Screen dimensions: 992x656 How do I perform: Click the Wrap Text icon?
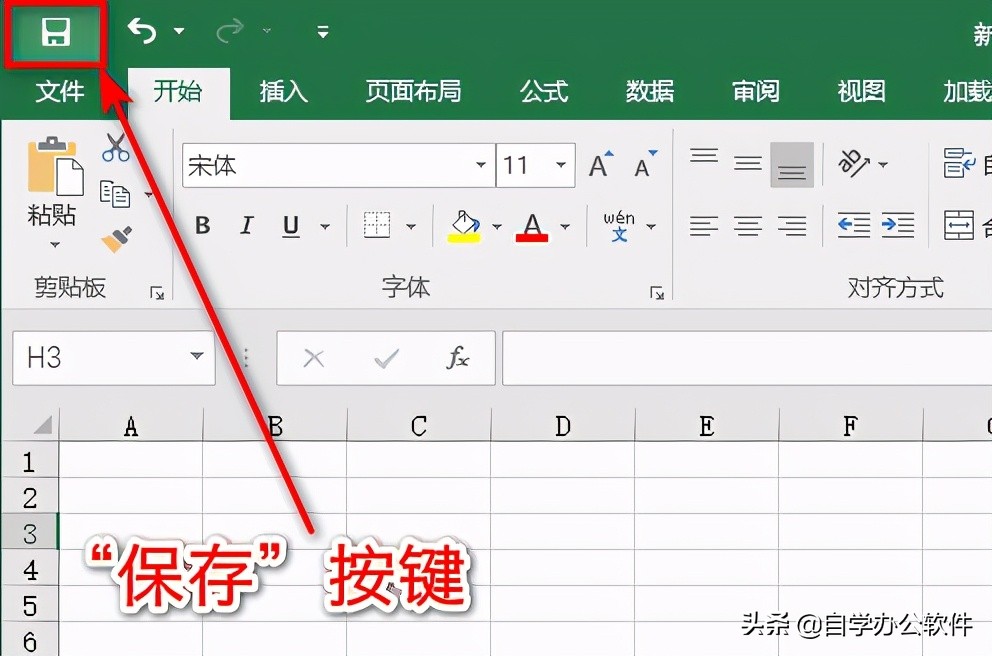click(x=959, y=163)
